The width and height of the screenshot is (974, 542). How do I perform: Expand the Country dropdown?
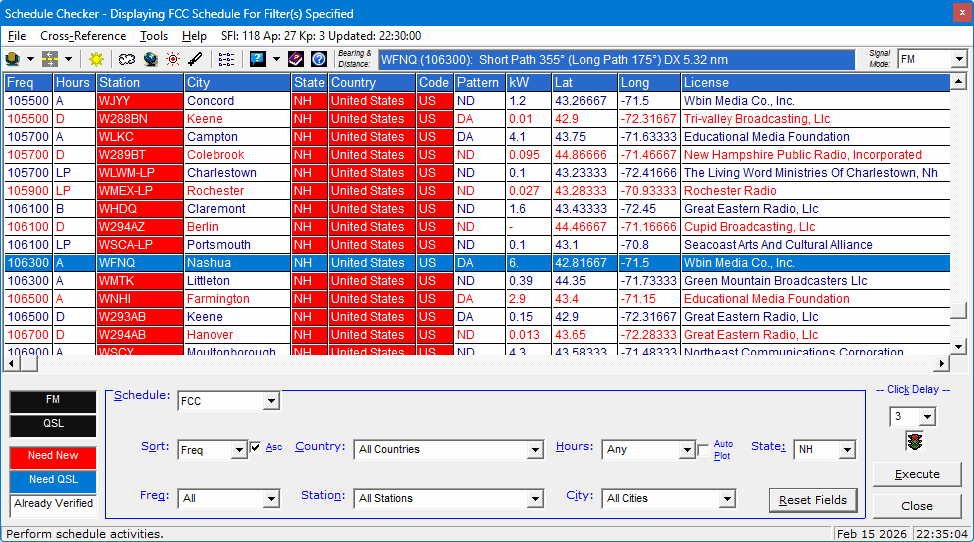(x=535, y=450)
